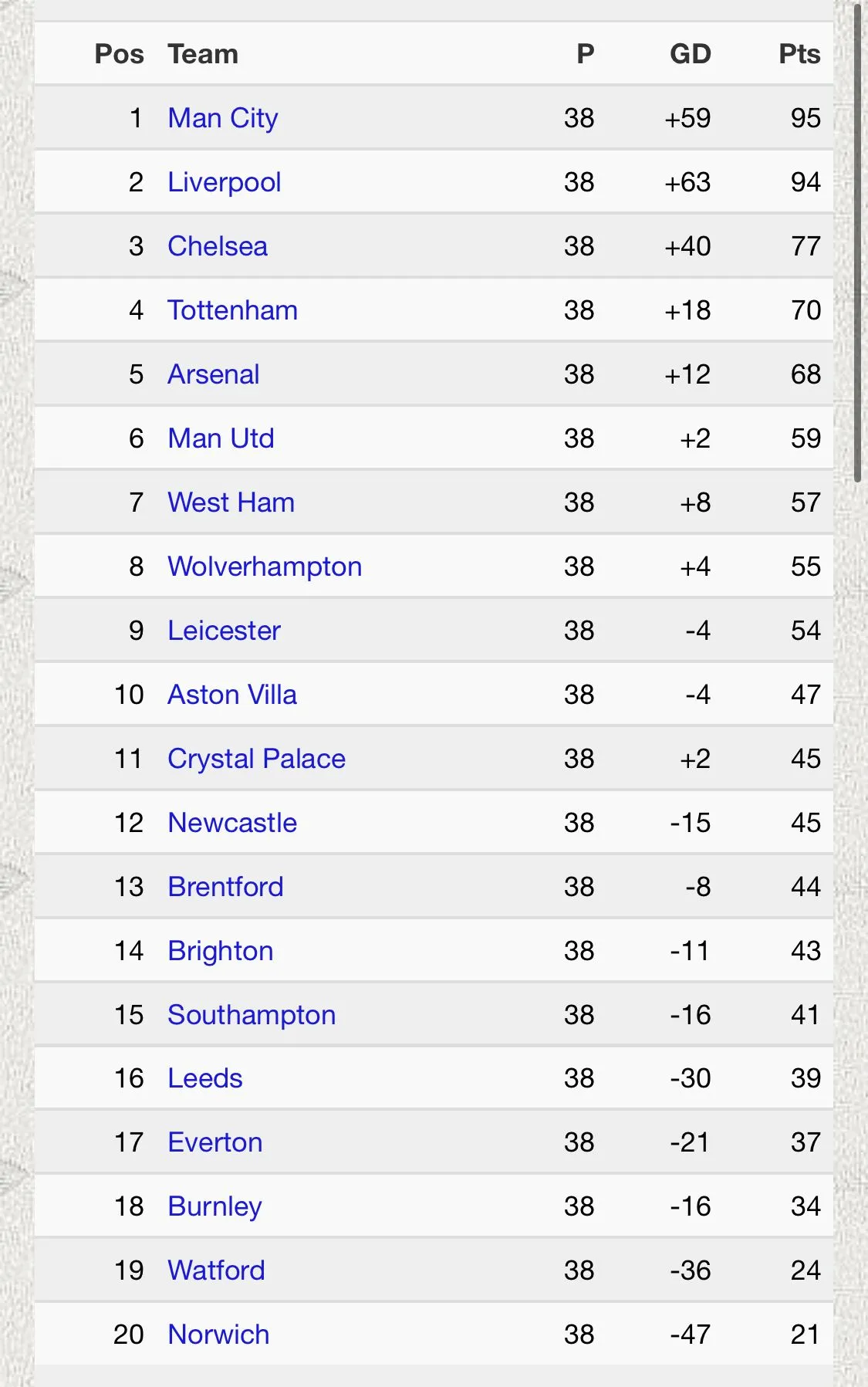Click the Liverpool team link
Image resolution: width=868 pixels, height=1387 pixels.
pyautogui.click(x=224, y=182)
